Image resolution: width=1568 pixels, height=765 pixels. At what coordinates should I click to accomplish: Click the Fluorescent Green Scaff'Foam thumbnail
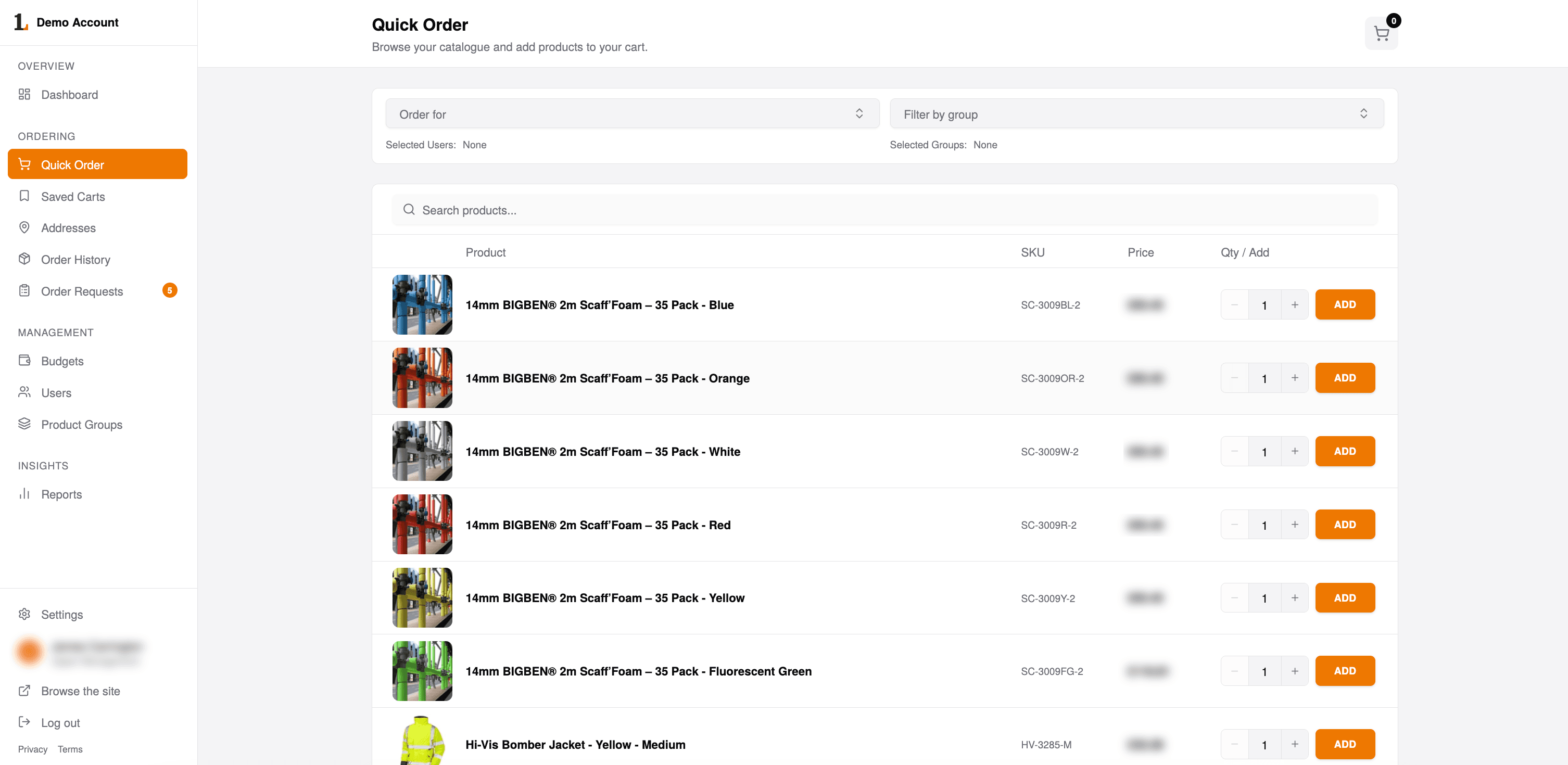[x=422, y=671]
